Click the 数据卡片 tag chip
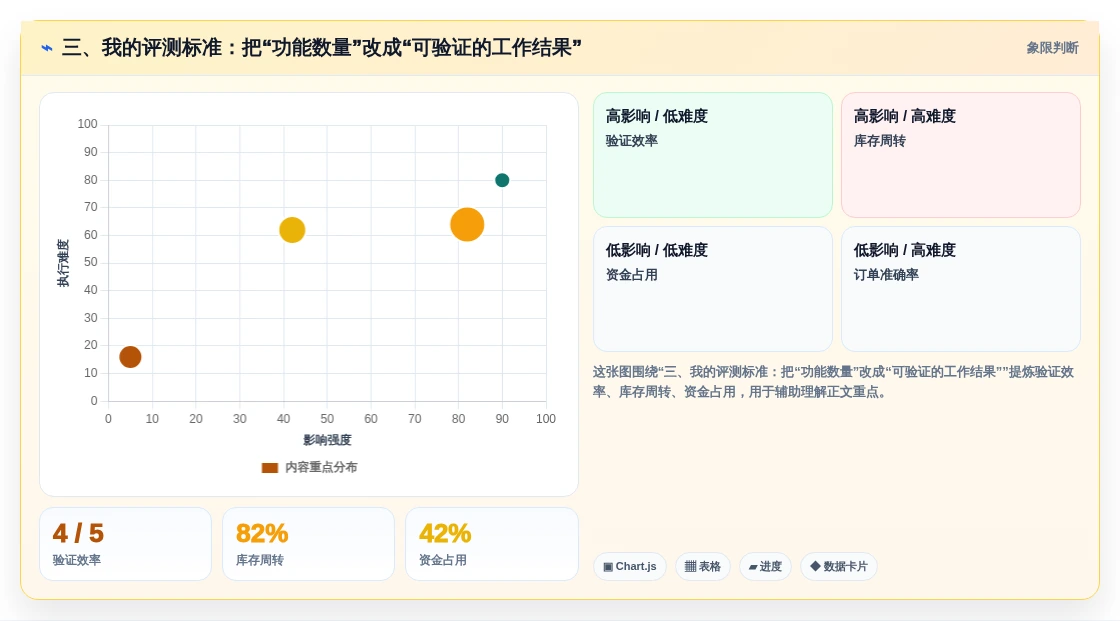Viewport: 1120px width, 621px height. click(x=839, y=567)
